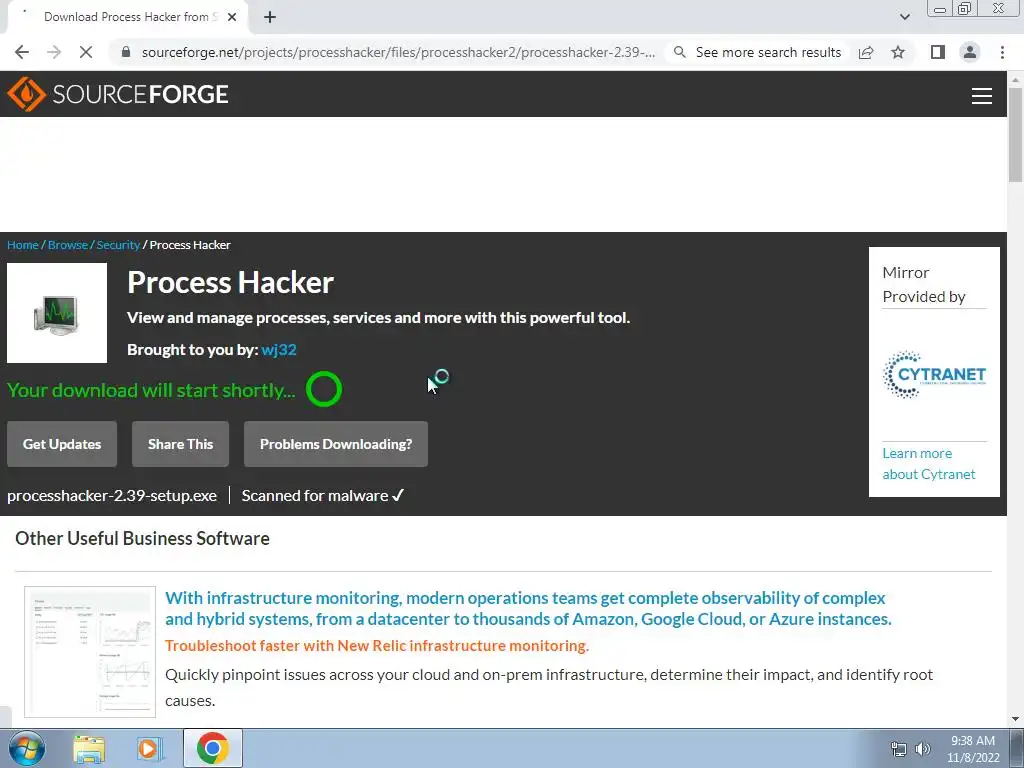Click the share page icon in address bar

(x=866, y=52)
